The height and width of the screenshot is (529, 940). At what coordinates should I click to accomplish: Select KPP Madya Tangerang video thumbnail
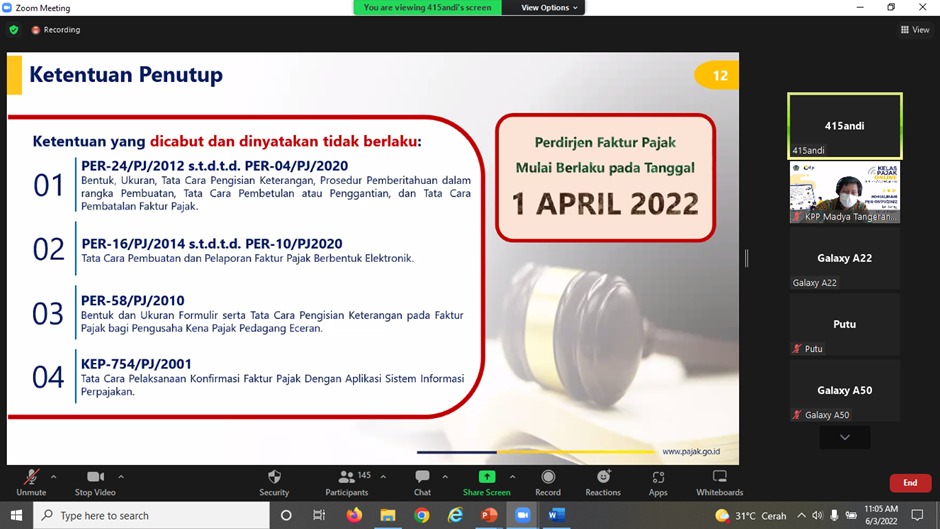coord(845,192)
